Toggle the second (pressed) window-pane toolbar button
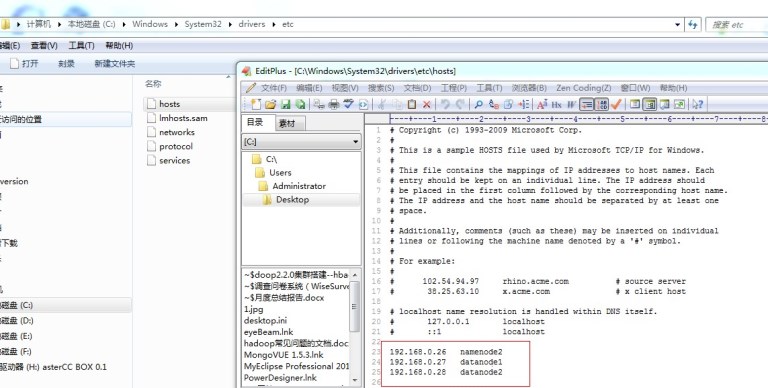768x388 pixels. [649, 104]
